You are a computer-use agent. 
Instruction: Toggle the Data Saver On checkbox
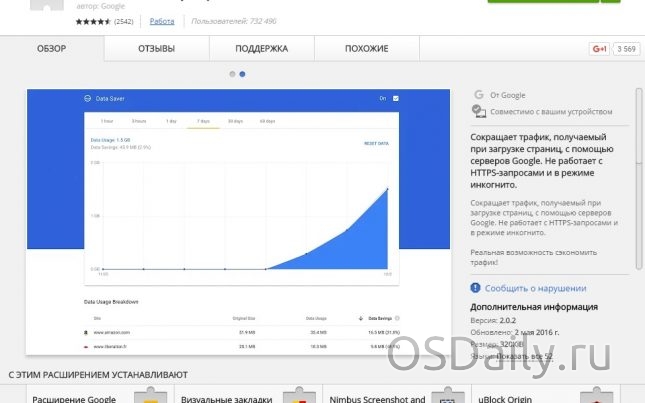click(396, 98)
